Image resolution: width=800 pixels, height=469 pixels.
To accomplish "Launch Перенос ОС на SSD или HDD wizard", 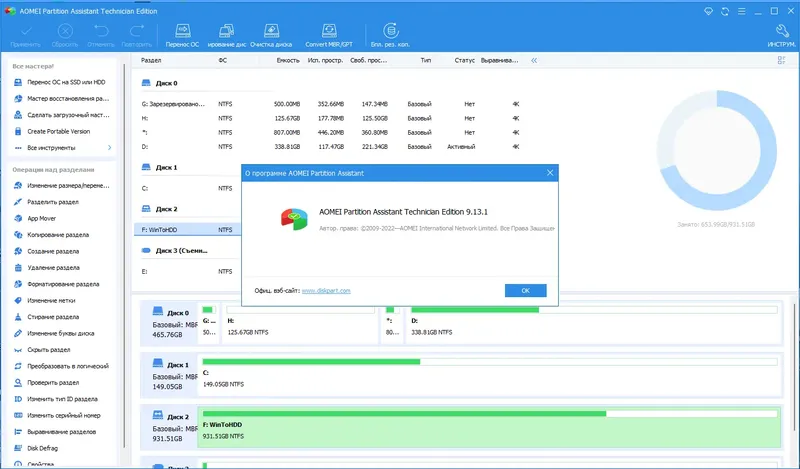I will click(60, 82).
